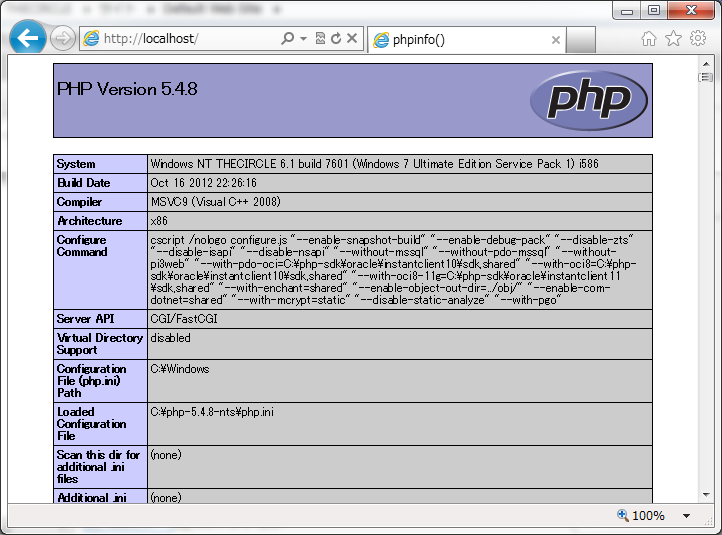Open a new blank tab
Viewport: 722px width, 535px height.
(581, 40)
